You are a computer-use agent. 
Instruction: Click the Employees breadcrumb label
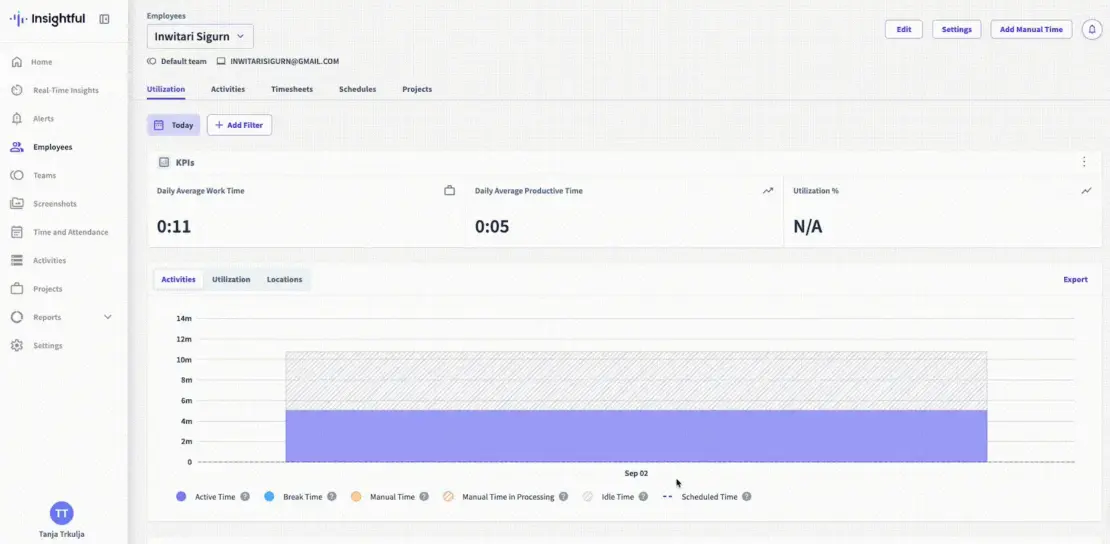coord(164,16)
